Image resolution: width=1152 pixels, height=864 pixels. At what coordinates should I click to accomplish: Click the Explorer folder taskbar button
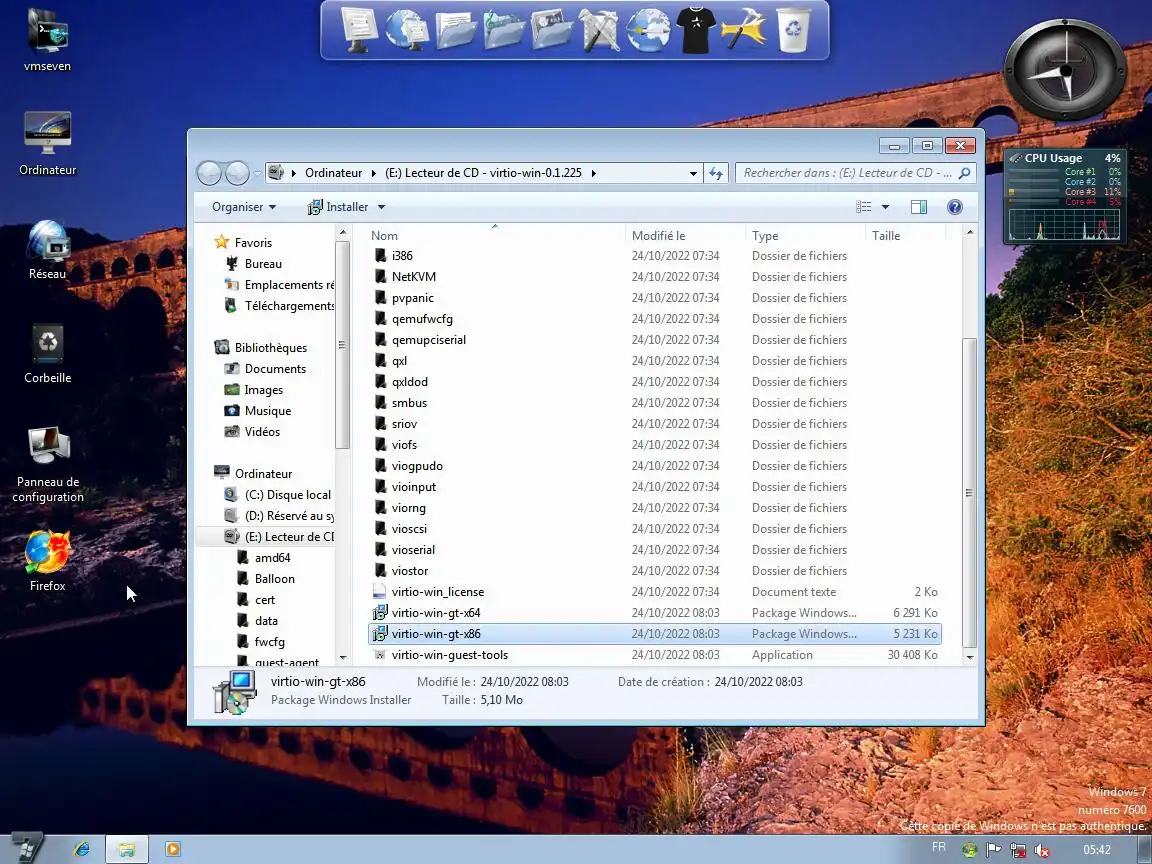126,849
